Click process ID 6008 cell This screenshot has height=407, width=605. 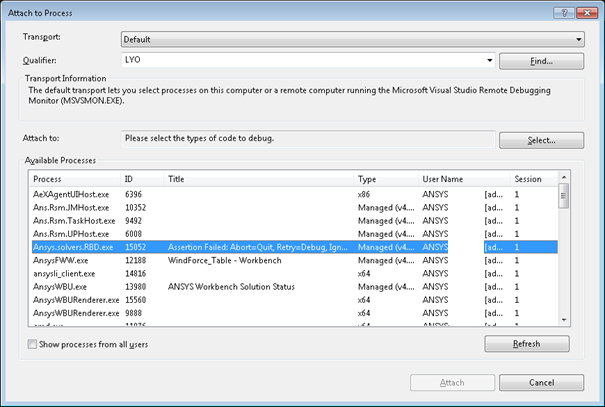134,234
